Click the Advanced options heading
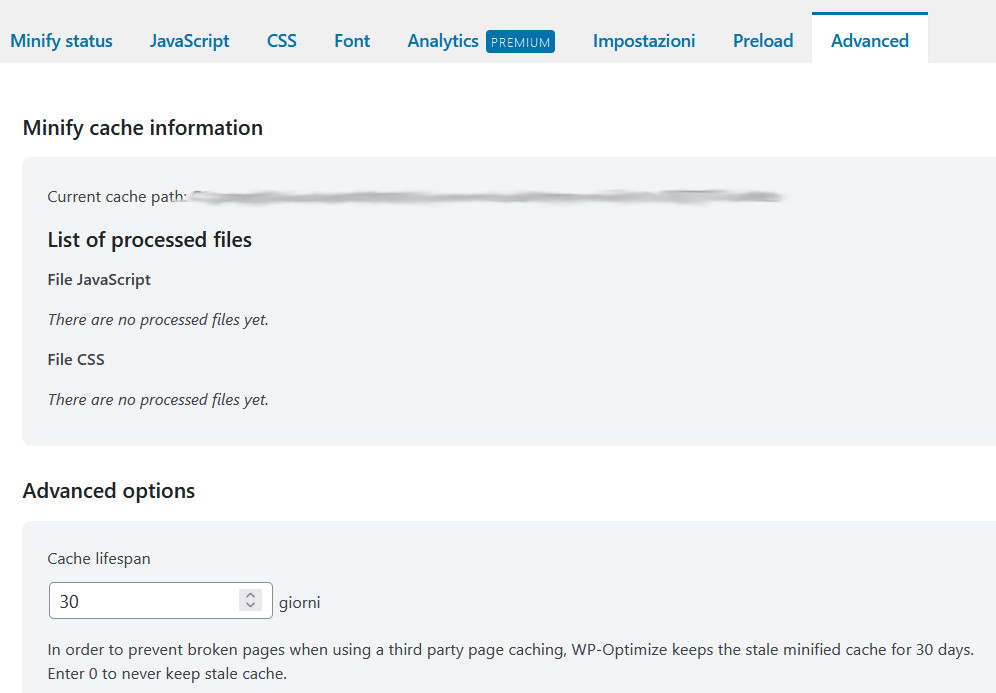The width and height of the screenshot is (996, 693). point(109,491)
